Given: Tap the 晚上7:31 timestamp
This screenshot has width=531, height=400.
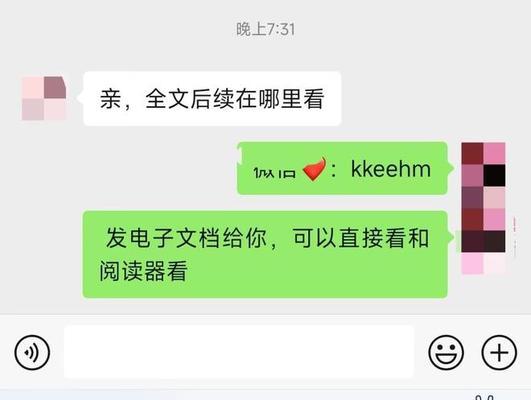Looking at the screenshot, I should tap(266, 29).
